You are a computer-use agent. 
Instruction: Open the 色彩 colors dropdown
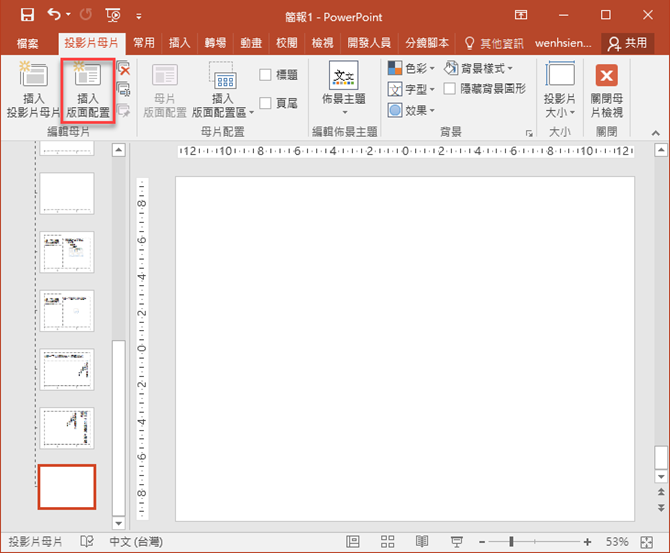tap(411, 68)
